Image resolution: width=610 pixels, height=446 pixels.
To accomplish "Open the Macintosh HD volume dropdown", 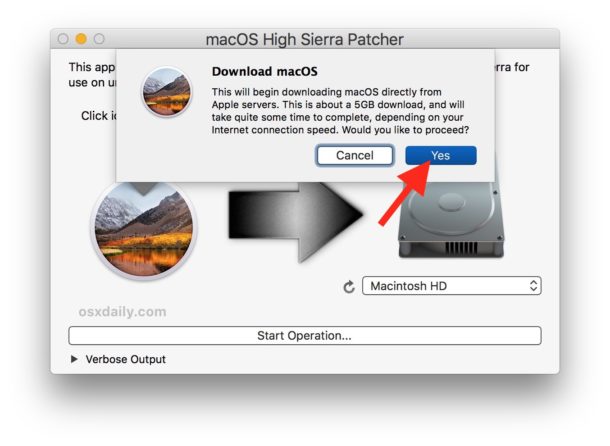I will [452, 286].
